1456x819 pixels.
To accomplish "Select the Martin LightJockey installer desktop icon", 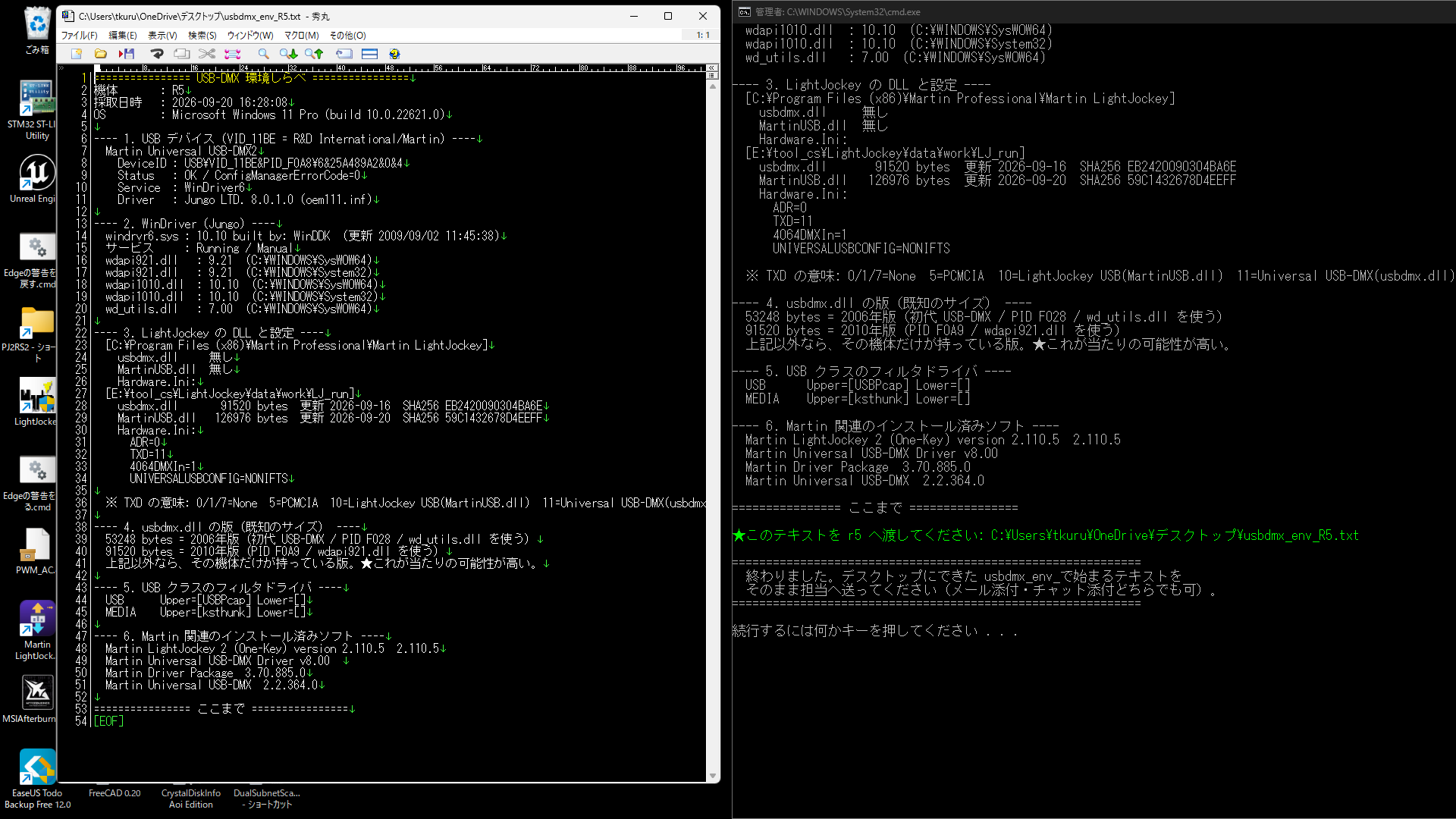I will point(36,631).
